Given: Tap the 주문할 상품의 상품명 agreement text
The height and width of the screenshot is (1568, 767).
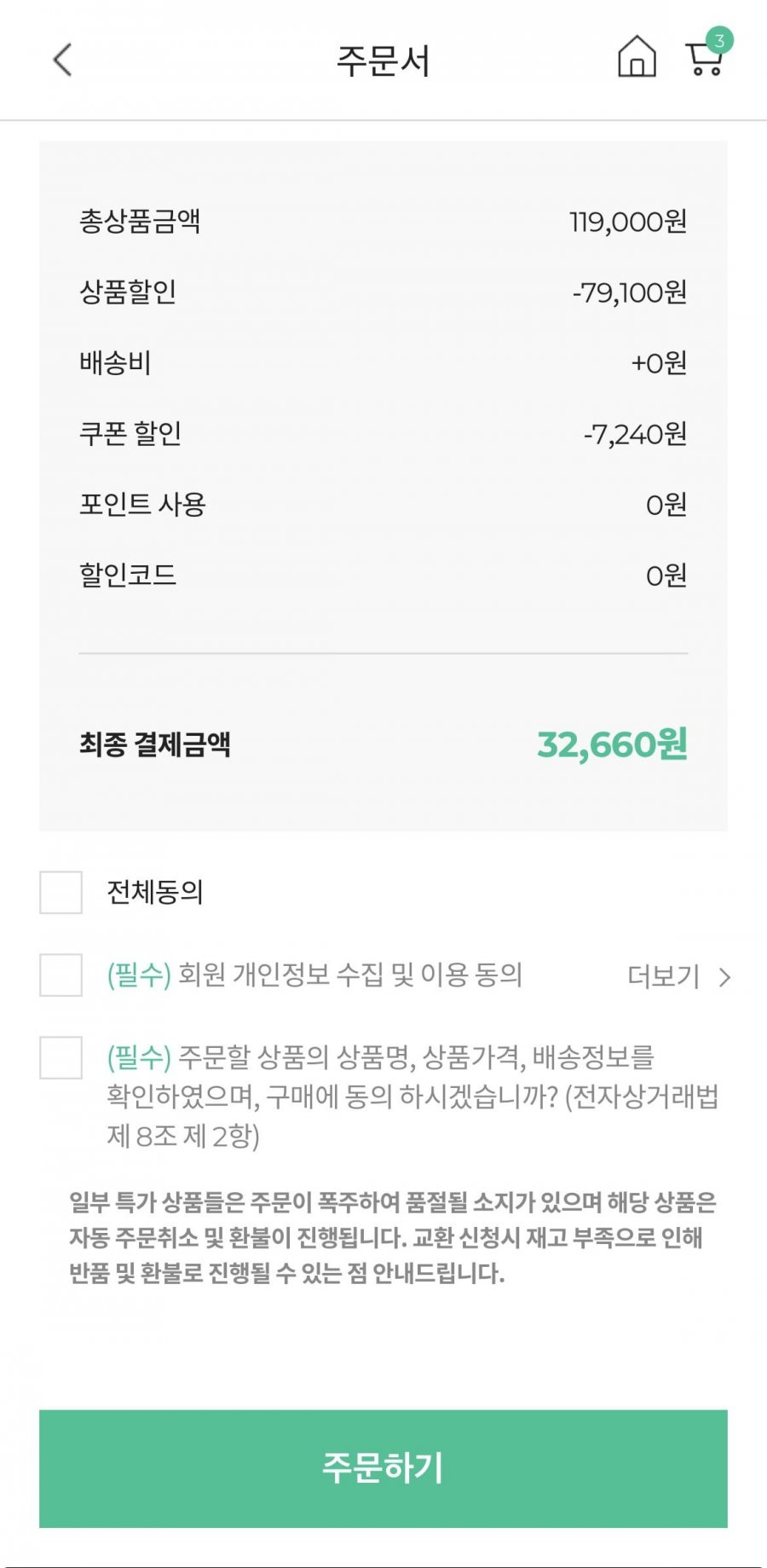Looking at the screenshot, I should 412,1096.
